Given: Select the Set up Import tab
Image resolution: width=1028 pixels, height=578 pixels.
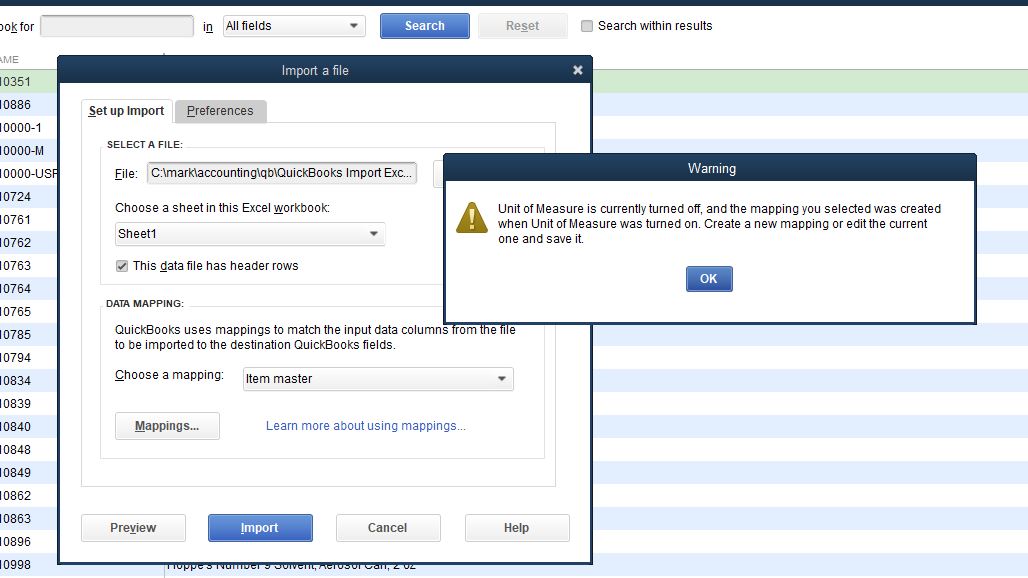Looking at the screenshot, I should [126, 111].
